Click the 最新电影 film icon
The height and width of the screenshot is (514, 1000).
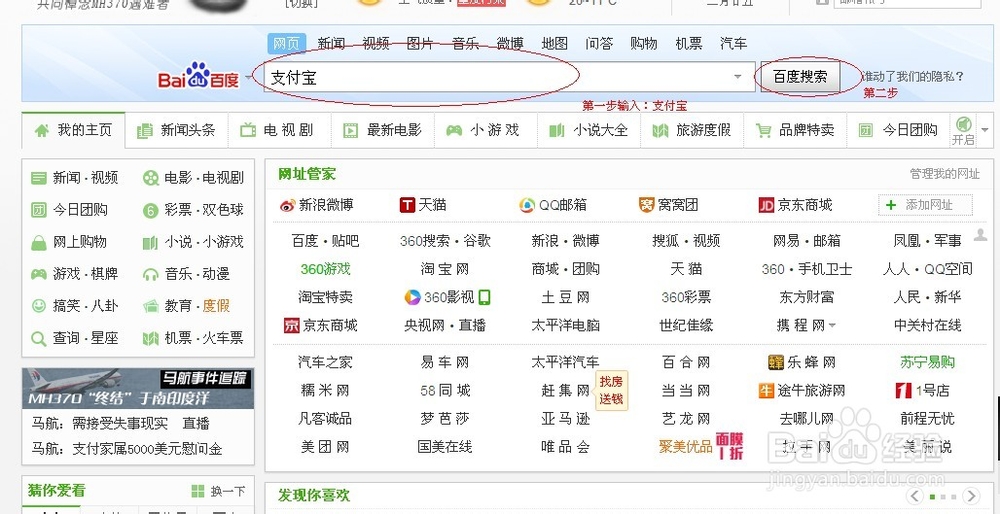[351, 131]
